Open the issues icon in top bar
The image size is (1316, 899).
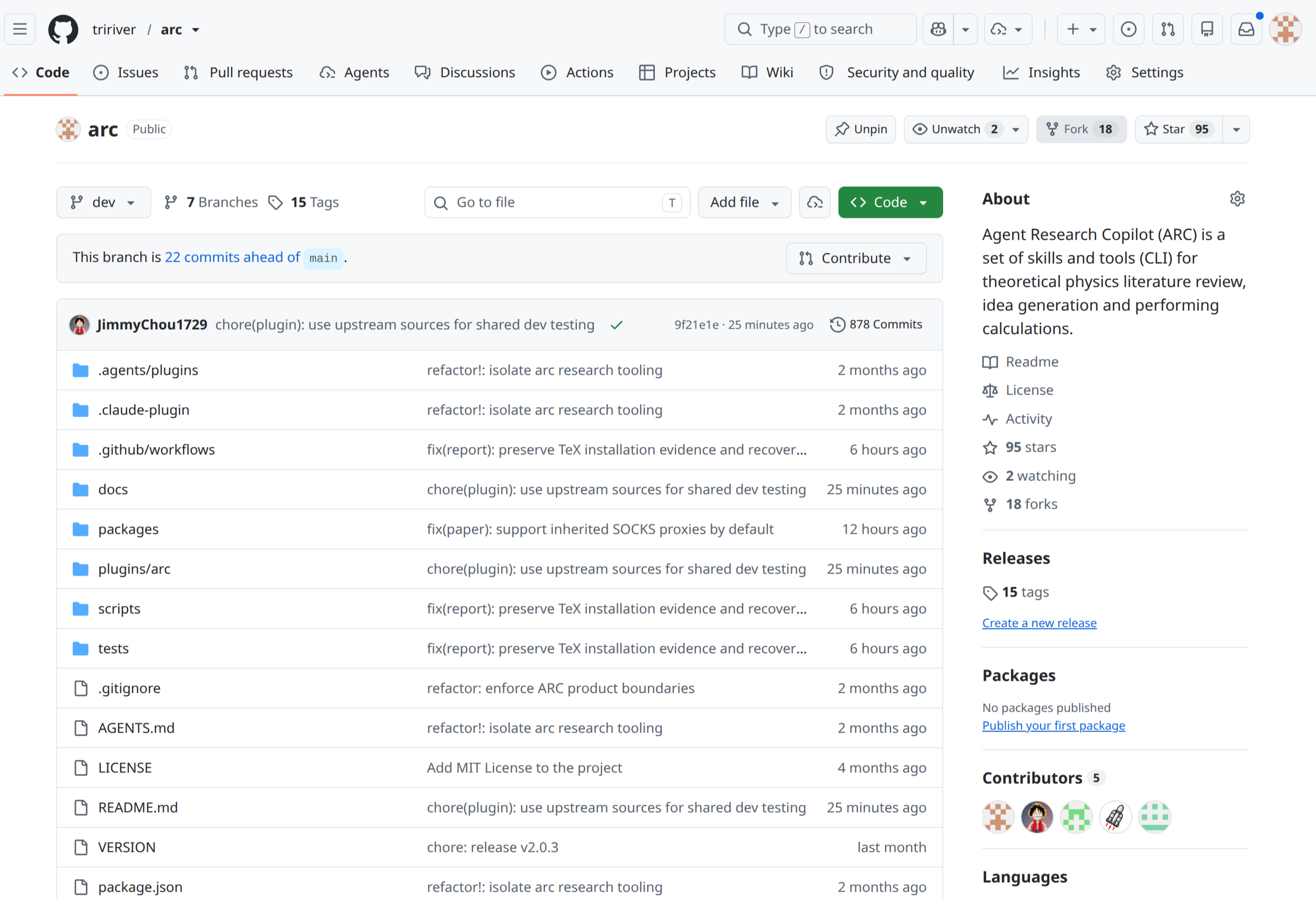pos(1128,29)
